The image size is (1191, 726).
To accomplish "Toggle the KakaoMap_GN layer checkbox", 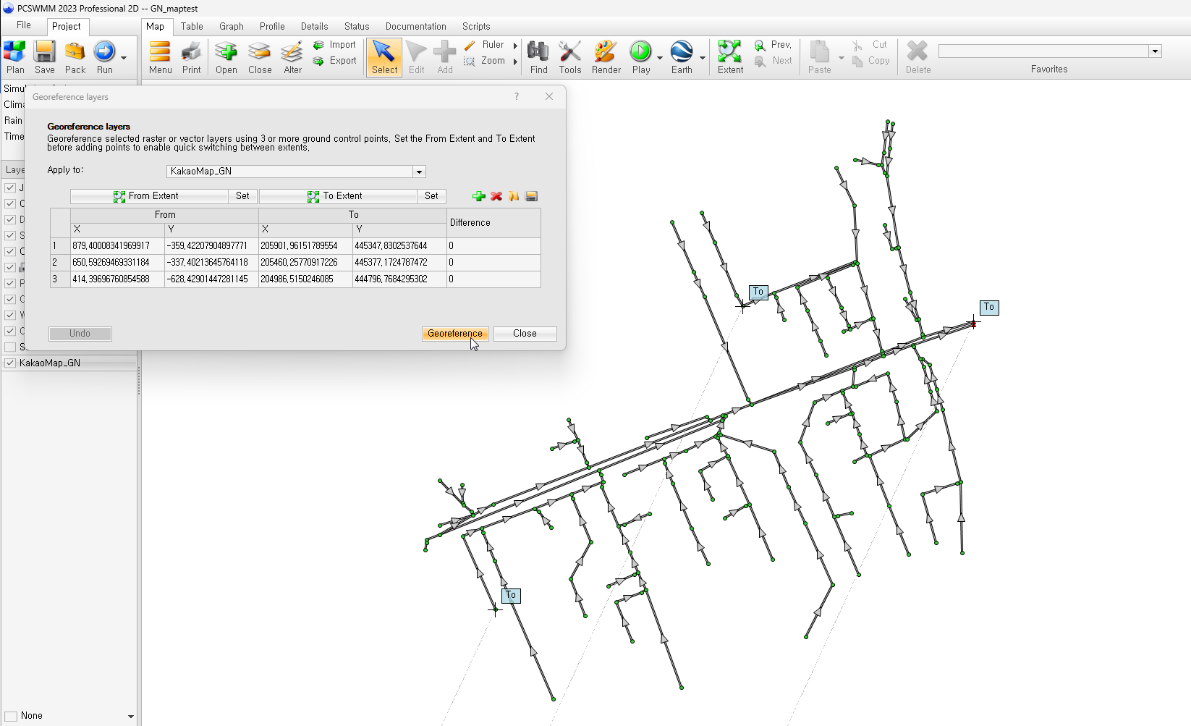I will coord(10,363).
